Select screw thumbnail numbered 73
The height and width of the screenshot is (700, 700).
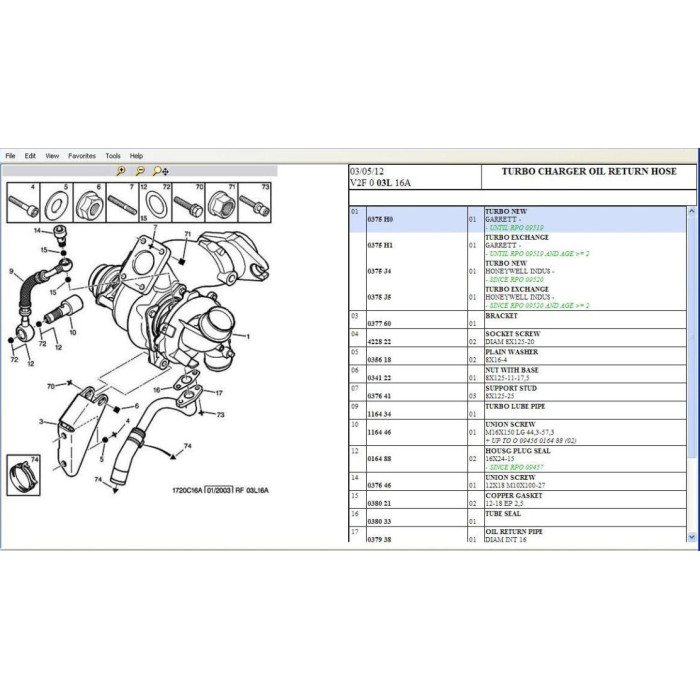pos(254,202)
